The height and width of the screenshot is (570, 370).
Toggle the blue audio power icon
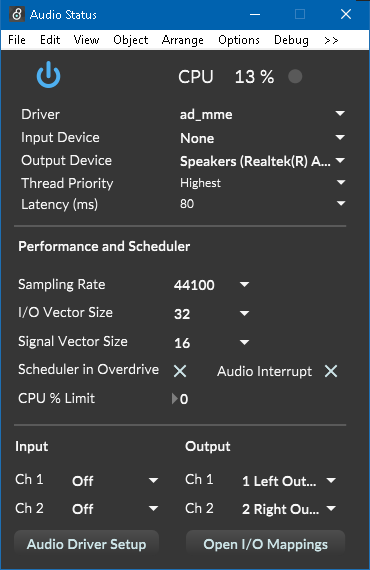pos(48,75)
